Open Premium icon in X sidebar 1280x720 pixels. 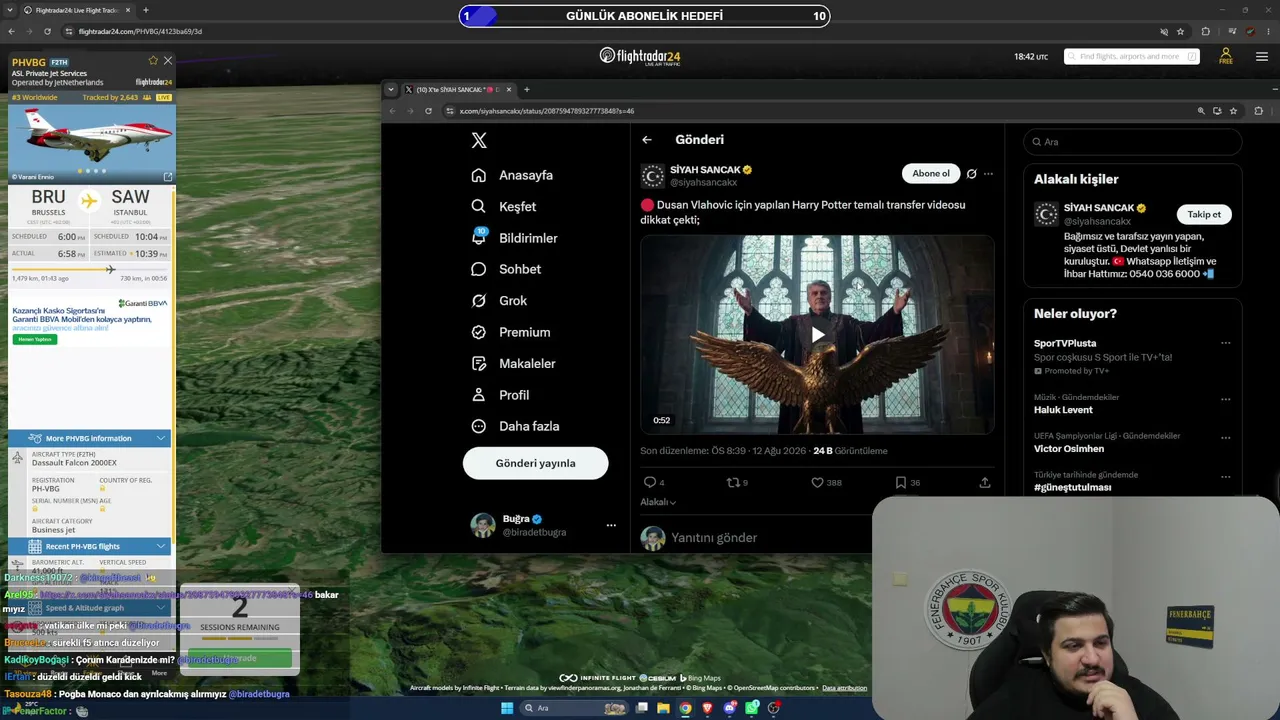[479, 332]
